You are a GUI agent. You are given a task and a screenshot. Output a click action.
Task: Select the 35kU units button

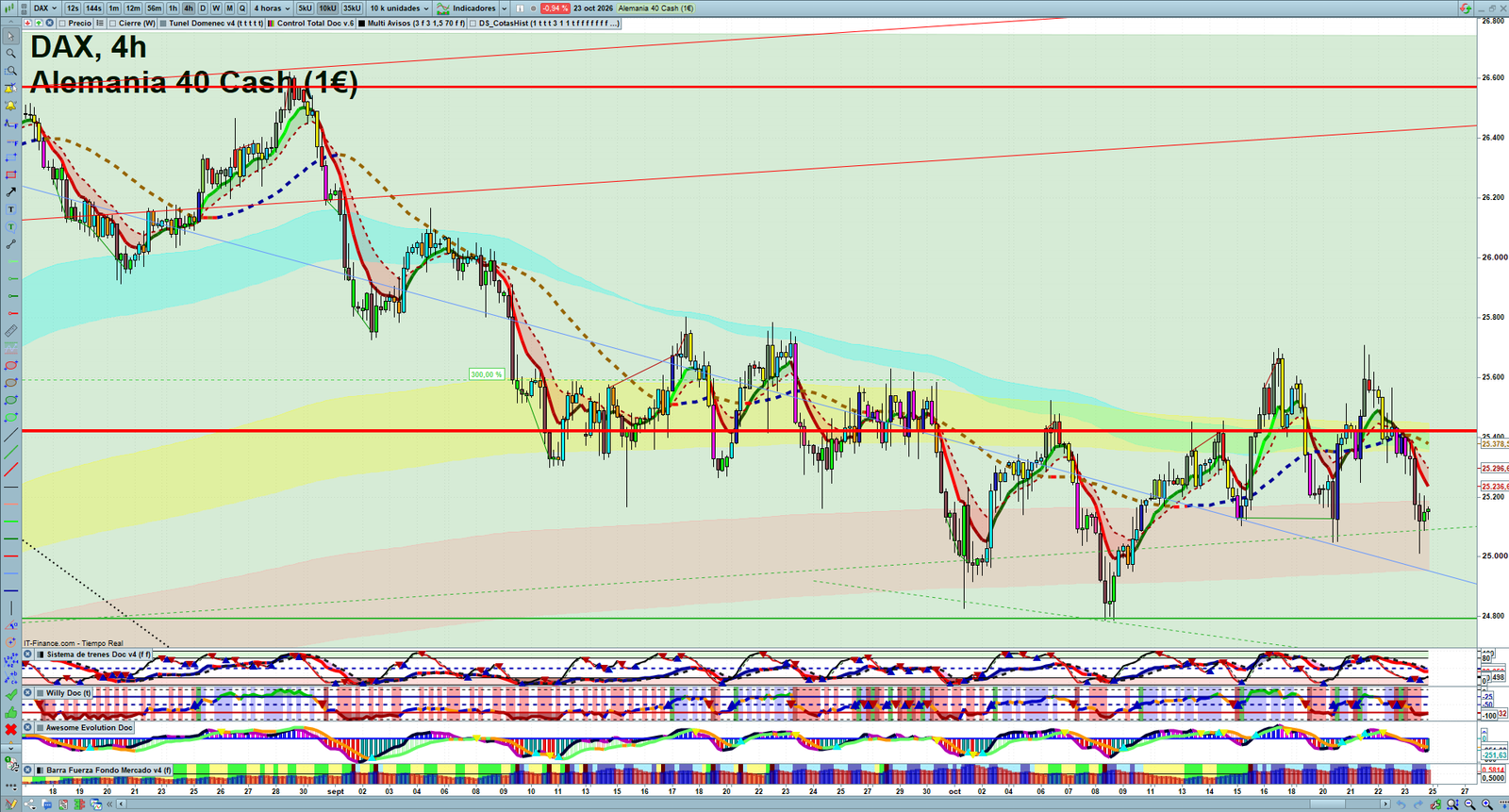(352, 8)
